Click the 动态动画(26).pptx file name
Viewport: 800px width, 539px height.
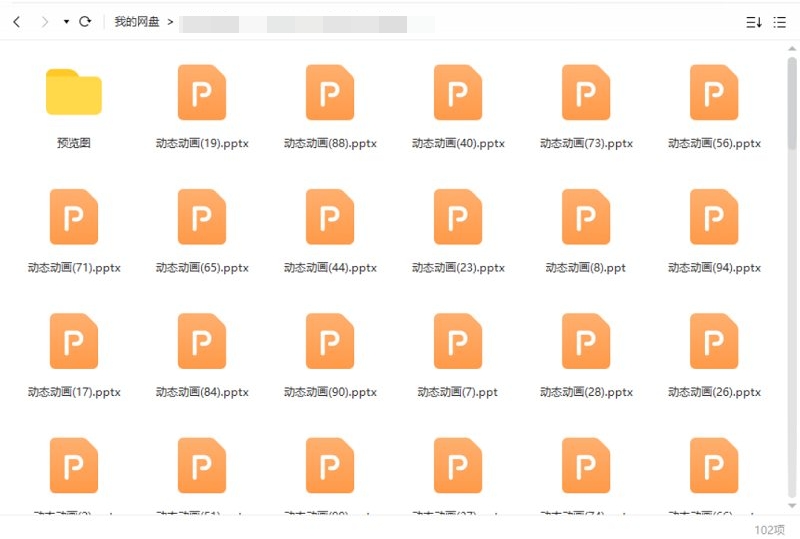pos(714,393)
